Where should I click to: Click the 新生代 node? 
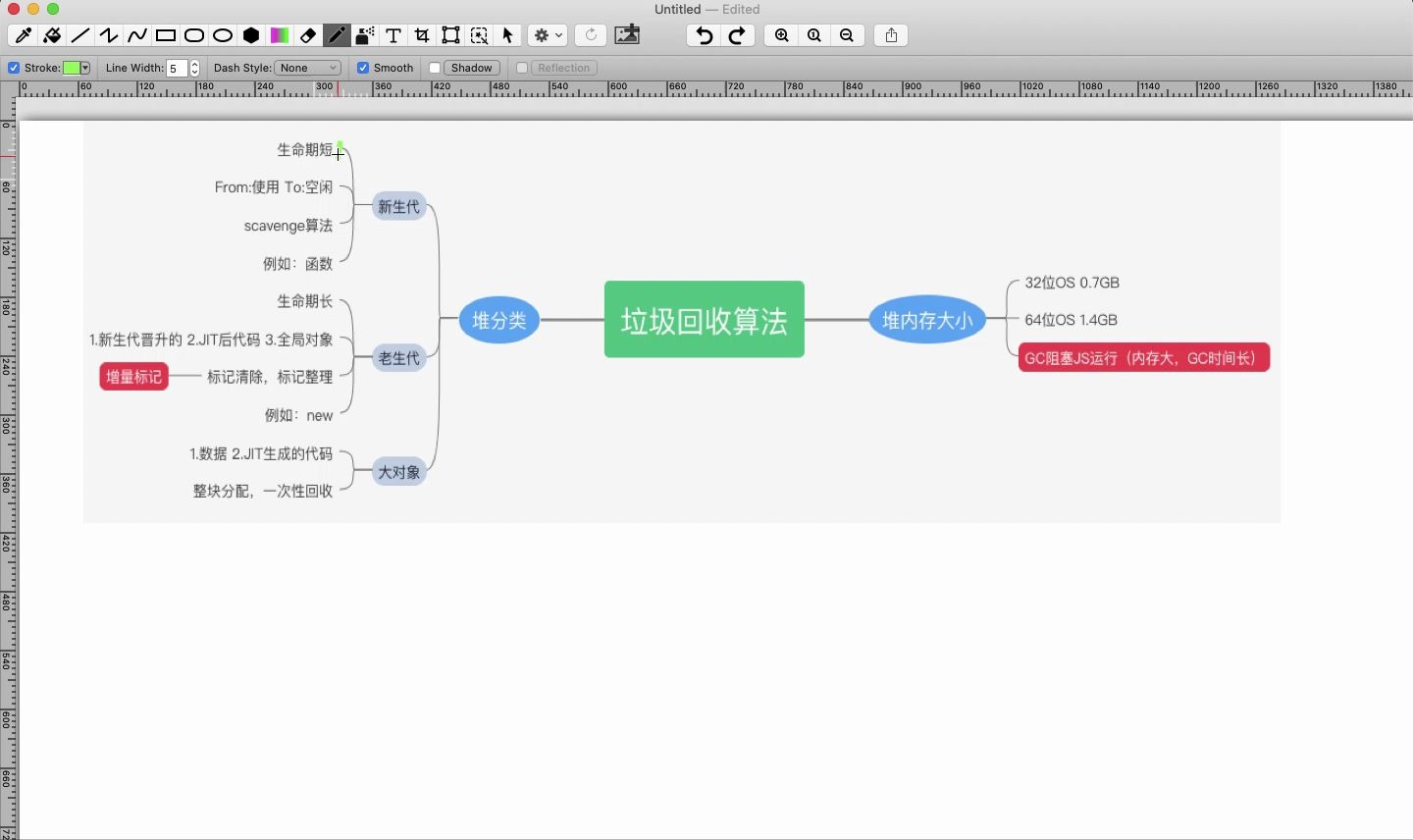point(399,207)
